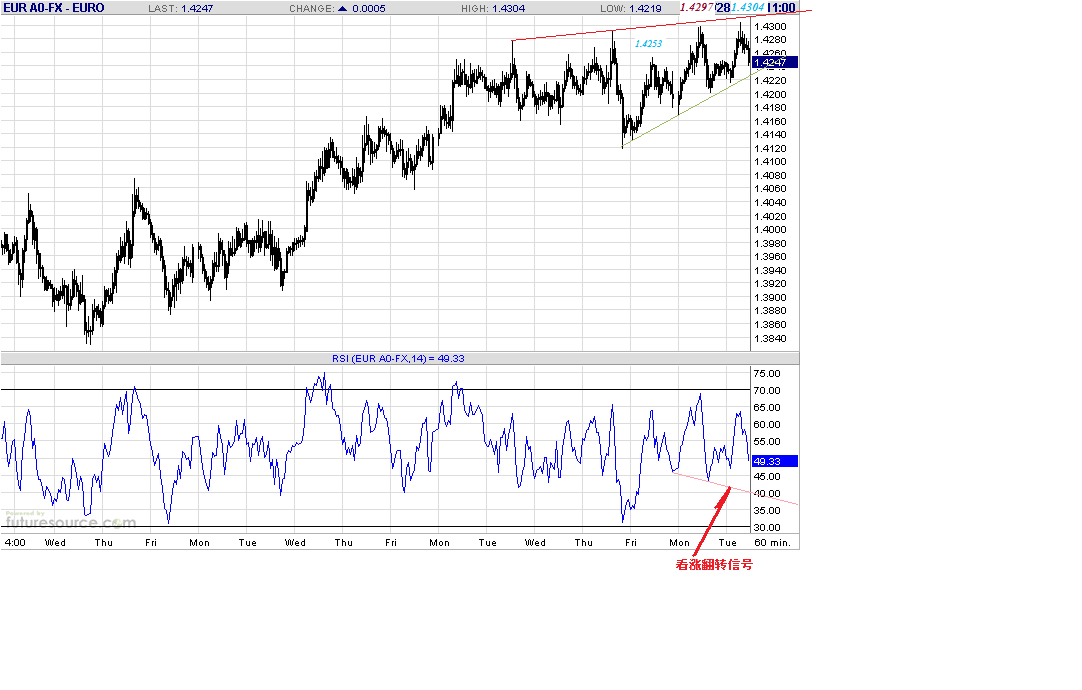Click the 1.4300 price axis label
This screenshot has height=690, width=1082.
pyautogui.click(x=770, y=26)
